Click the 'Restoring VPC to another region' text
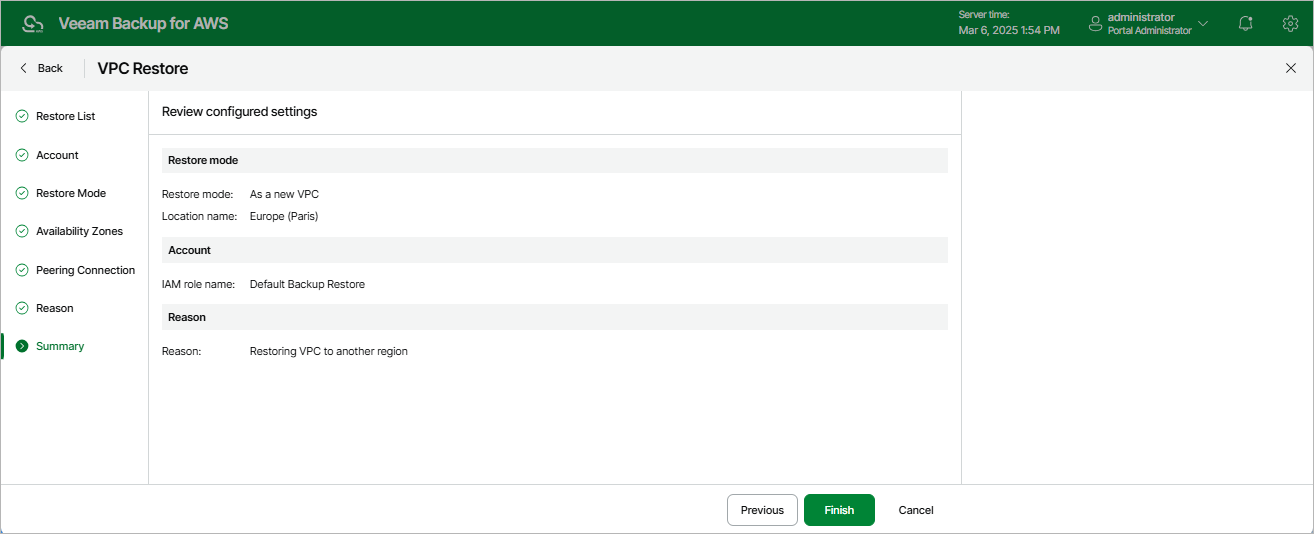 [328, 352]
